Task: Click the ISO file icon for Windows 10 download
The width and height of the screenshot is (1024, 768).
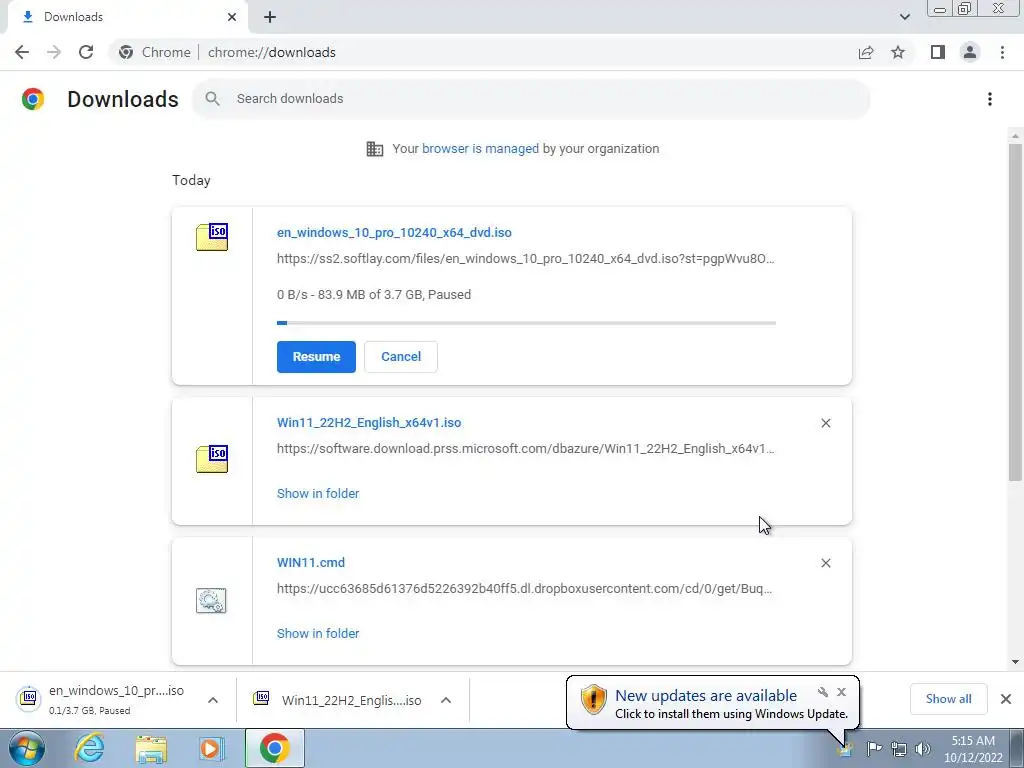Action: point(212,236)
